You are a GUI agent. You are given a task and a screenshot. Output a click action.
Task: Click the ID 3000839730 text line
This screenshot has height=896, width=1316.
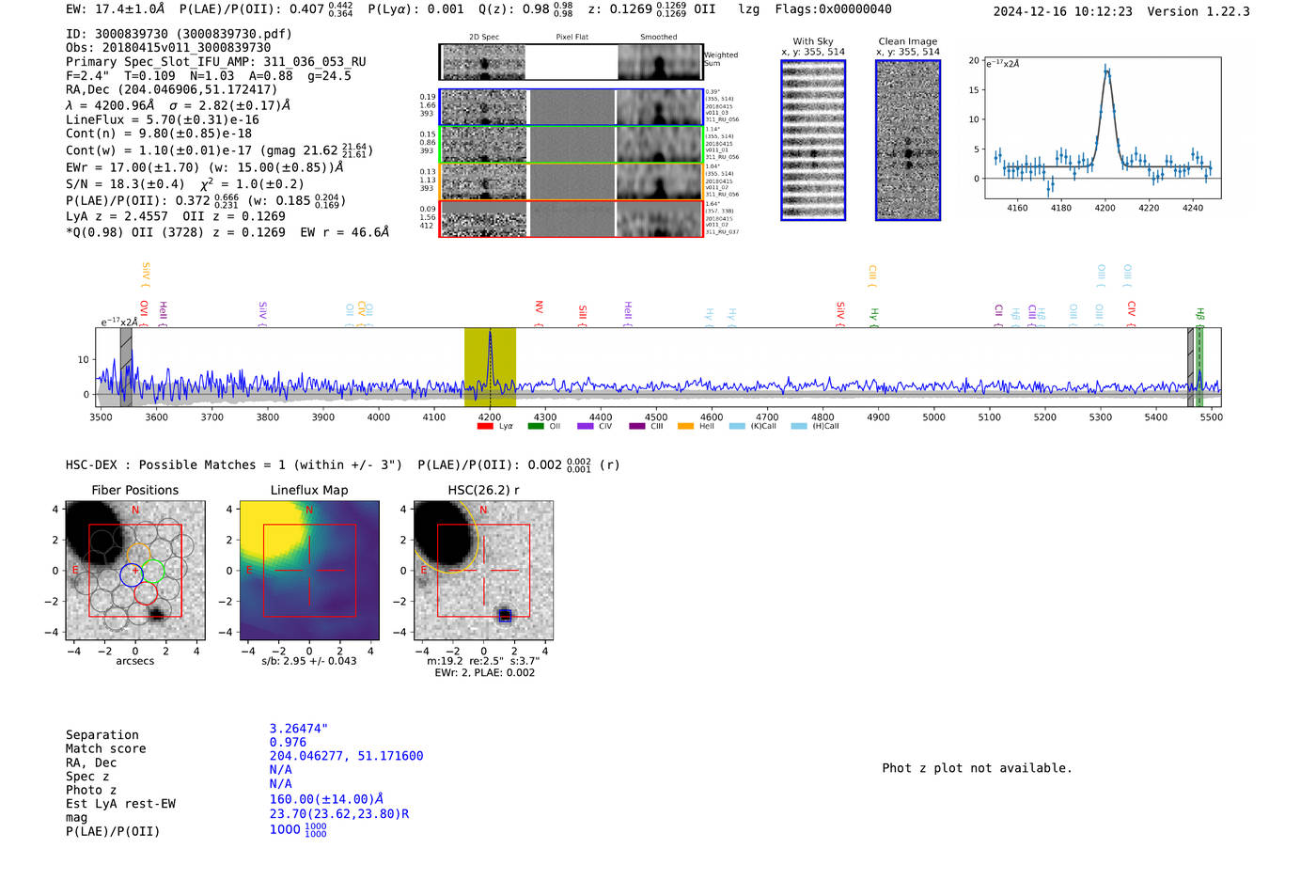[179, 34]
